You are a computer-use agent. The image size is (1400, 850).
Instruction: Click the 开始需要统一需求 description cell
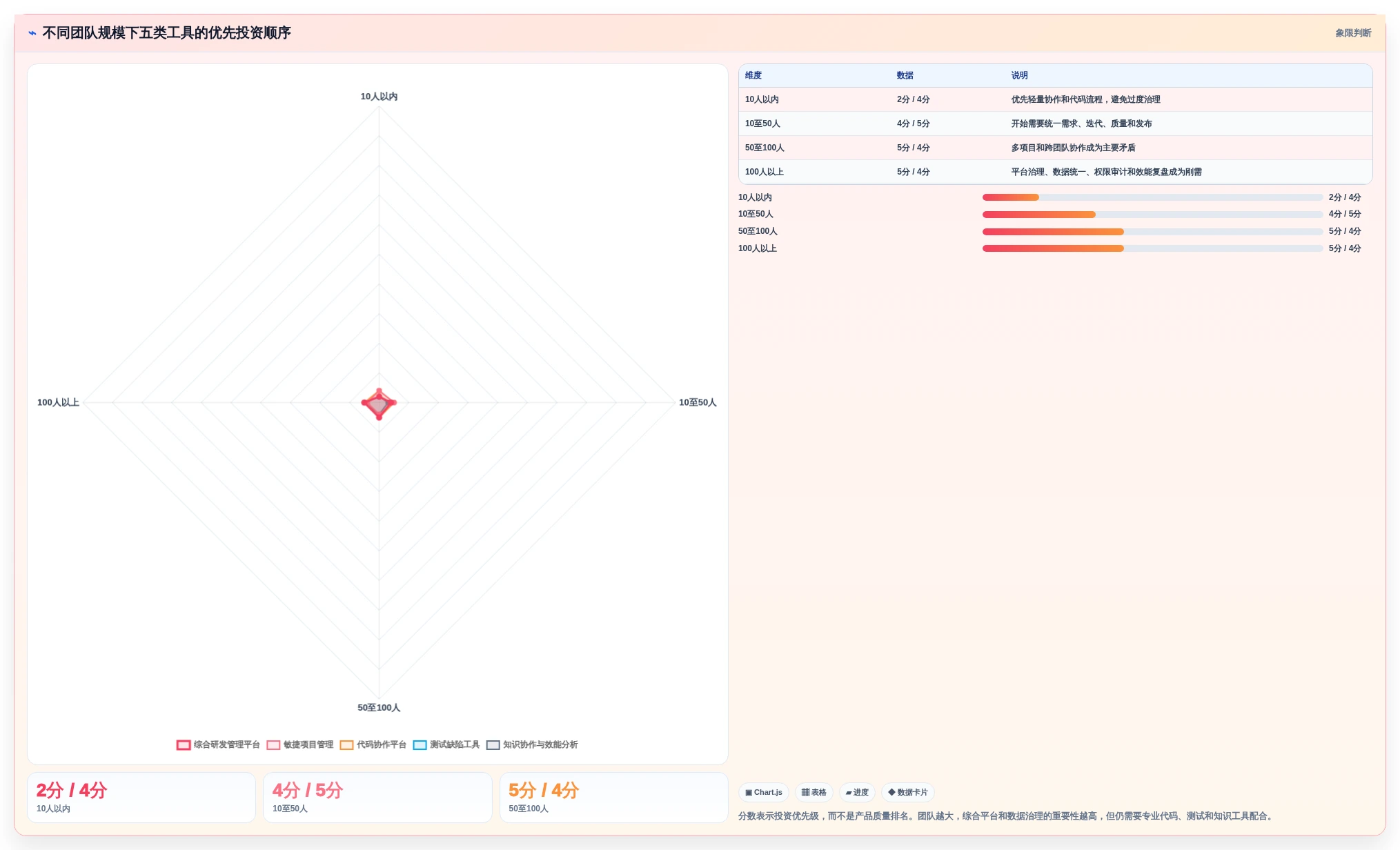(x=1082, y=123)
